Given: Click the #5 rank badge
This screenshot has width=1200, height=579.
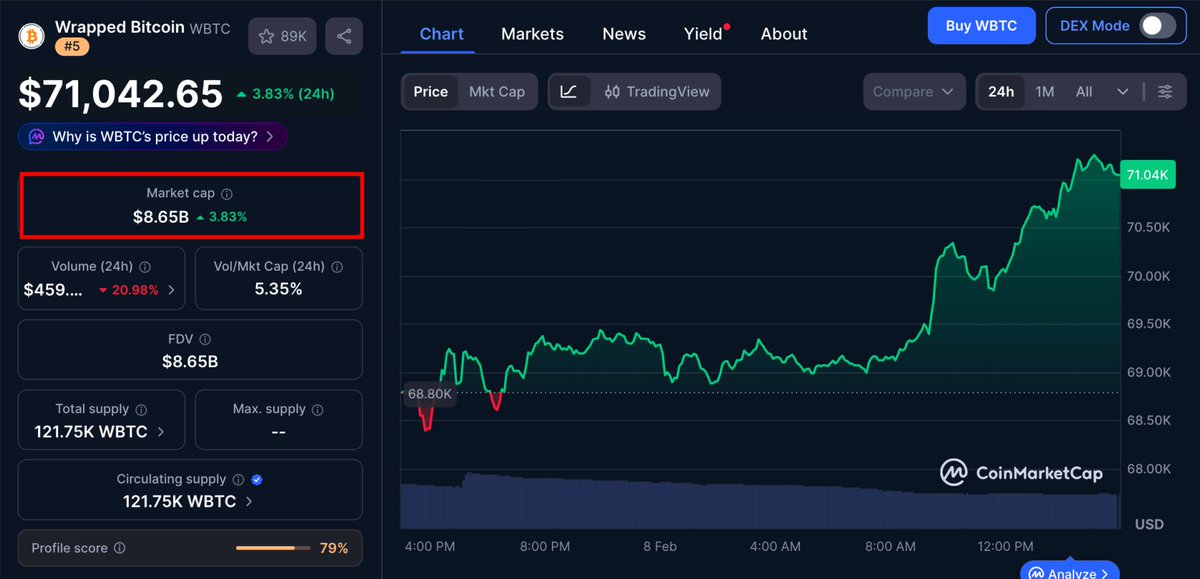Looking at the screenshot, I should (x=73, y=45).
